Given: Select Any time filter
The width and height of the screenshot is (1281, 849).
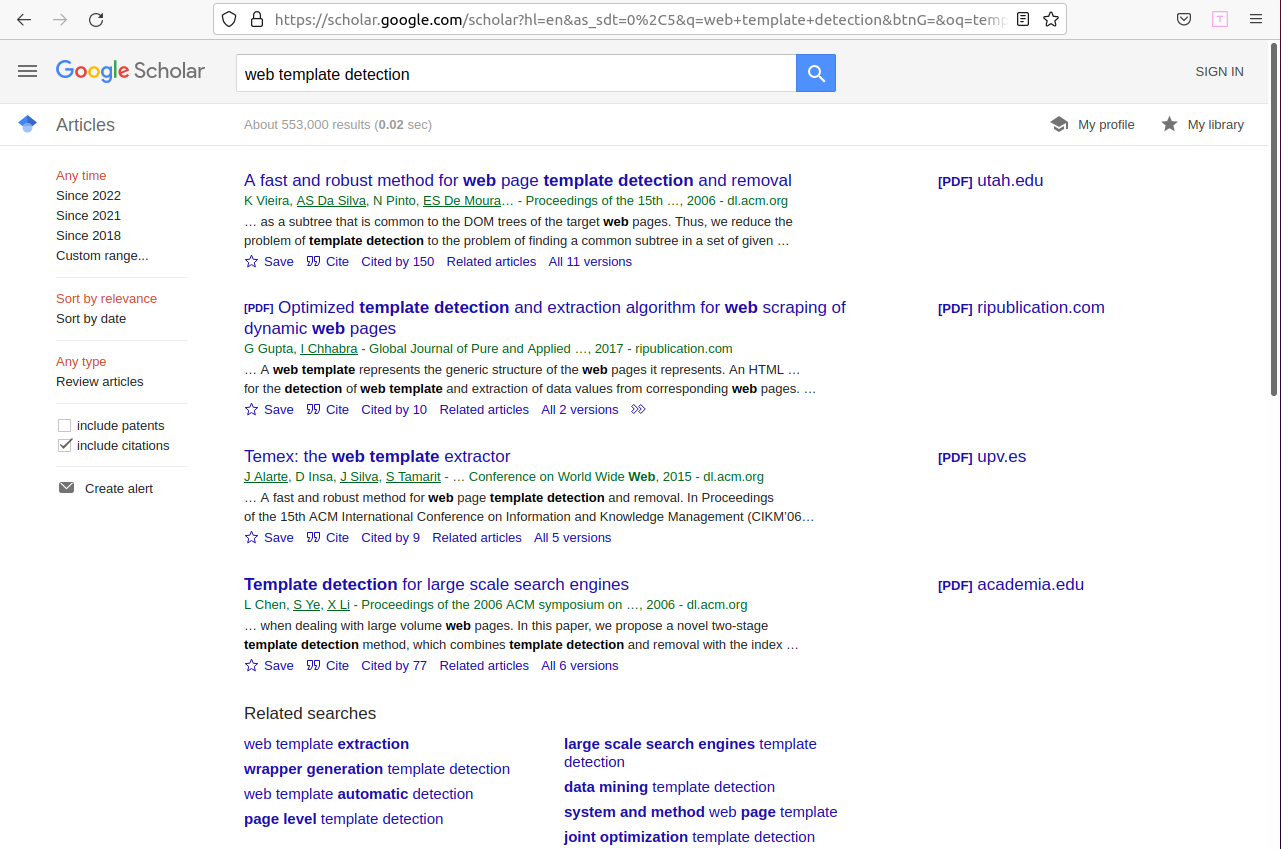Looking at the screenshot, I should tap(81, 176).
